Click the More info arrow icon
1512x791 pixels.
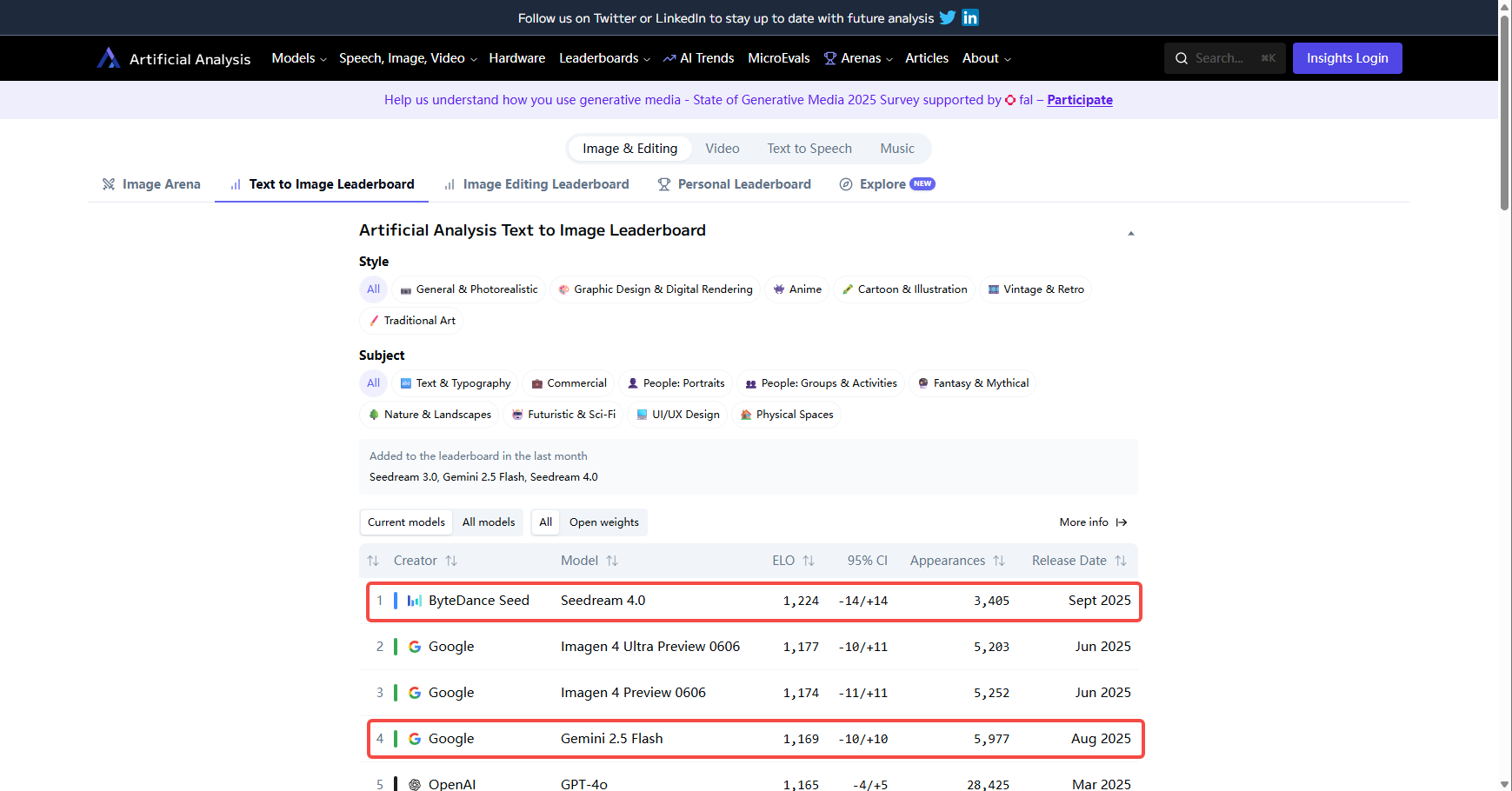(1122, 522)
